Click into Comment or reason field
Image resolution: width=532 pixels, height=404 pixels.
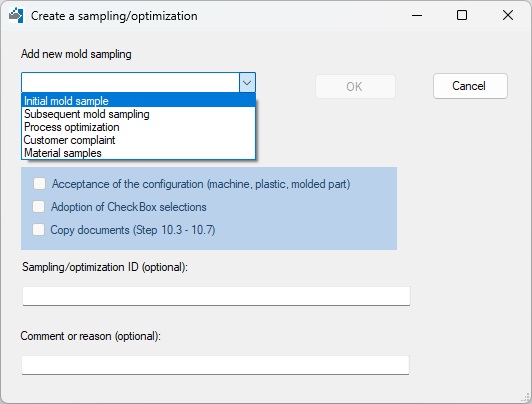tap(215, 365)
